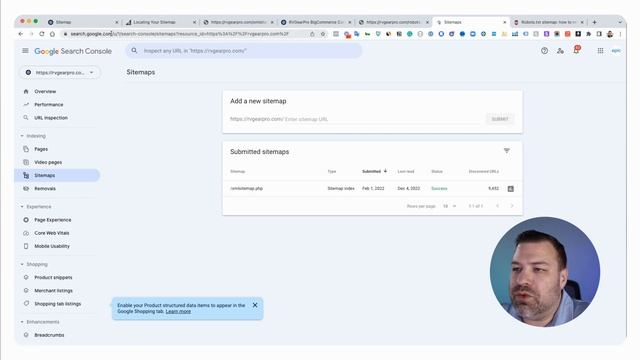Open the Rows per page dropdown

point(449,206)
